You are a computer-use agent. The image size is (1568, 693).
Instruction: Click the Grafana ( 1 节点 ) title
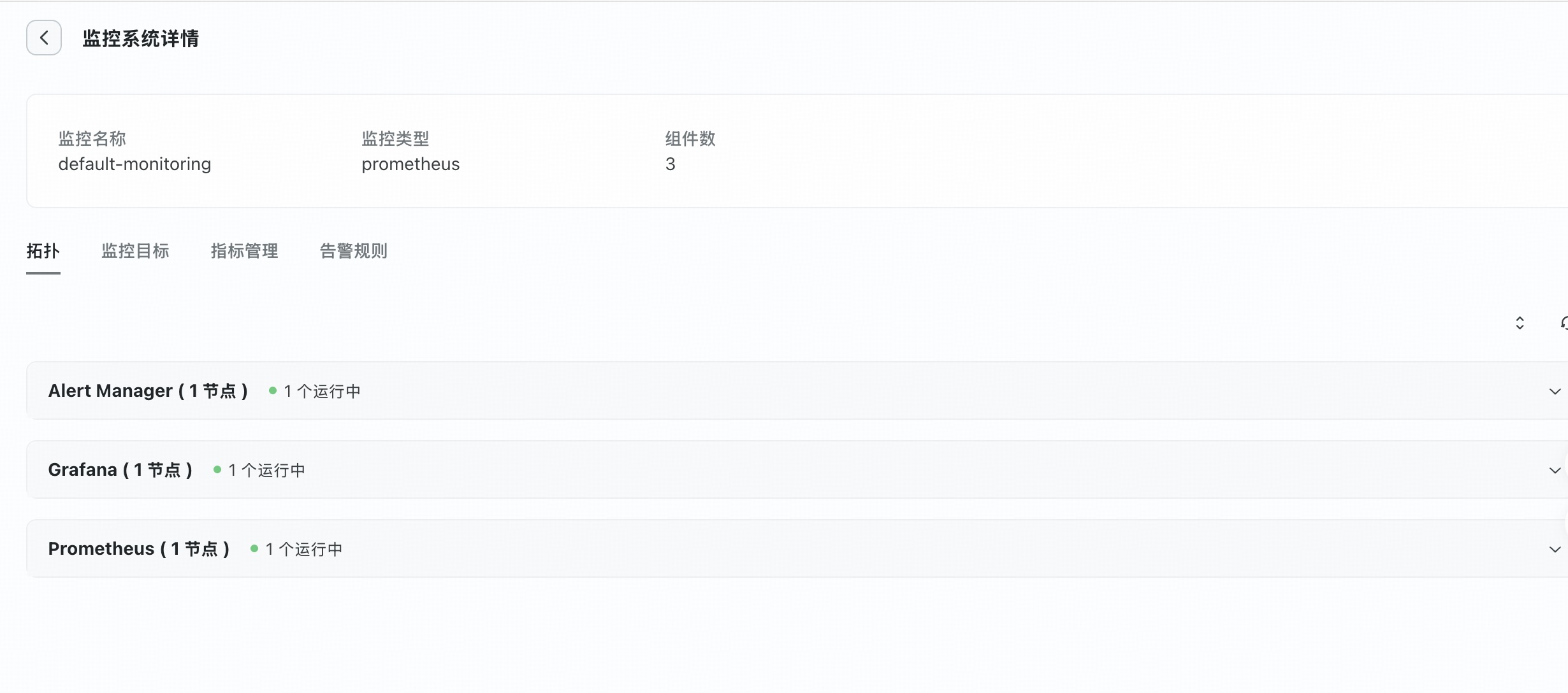point(120,469)
